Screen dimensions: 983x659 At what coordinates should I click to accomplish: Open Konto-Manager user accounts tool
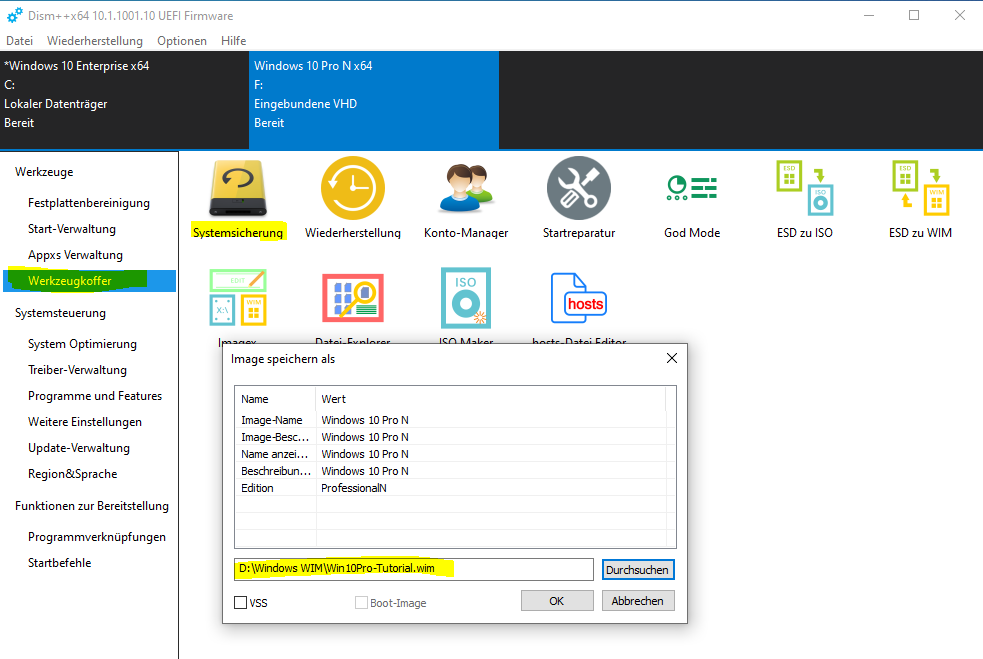click(x=466, y=199)
